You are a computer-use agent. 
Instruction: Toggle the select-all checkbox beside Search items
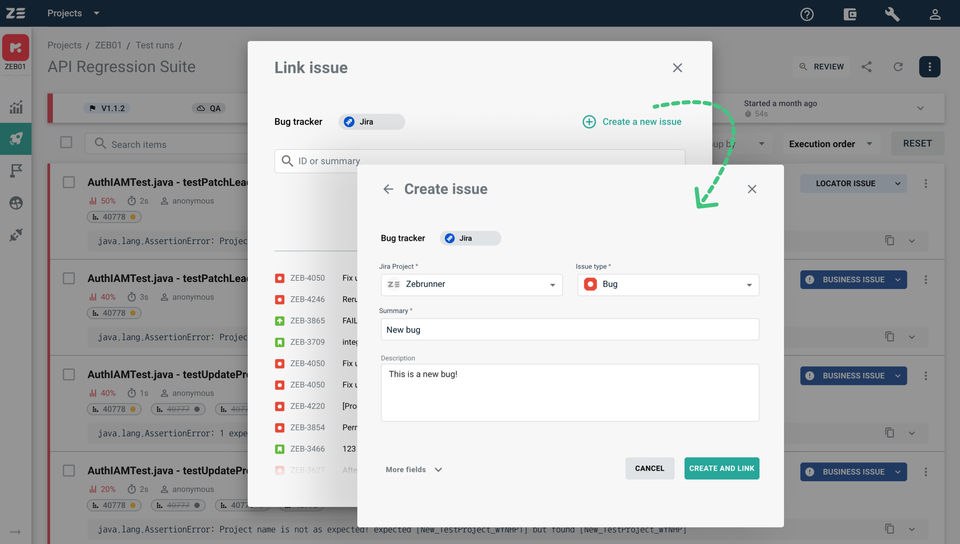(66, 143)
